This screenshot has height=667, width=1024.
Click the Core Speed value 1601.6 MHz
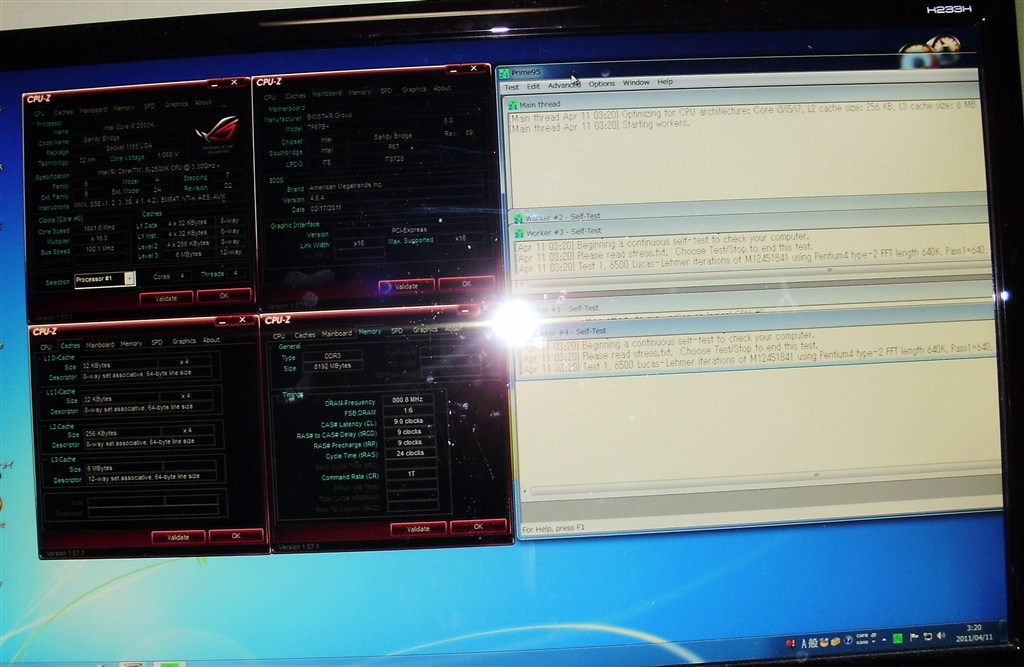coord(99,228)
